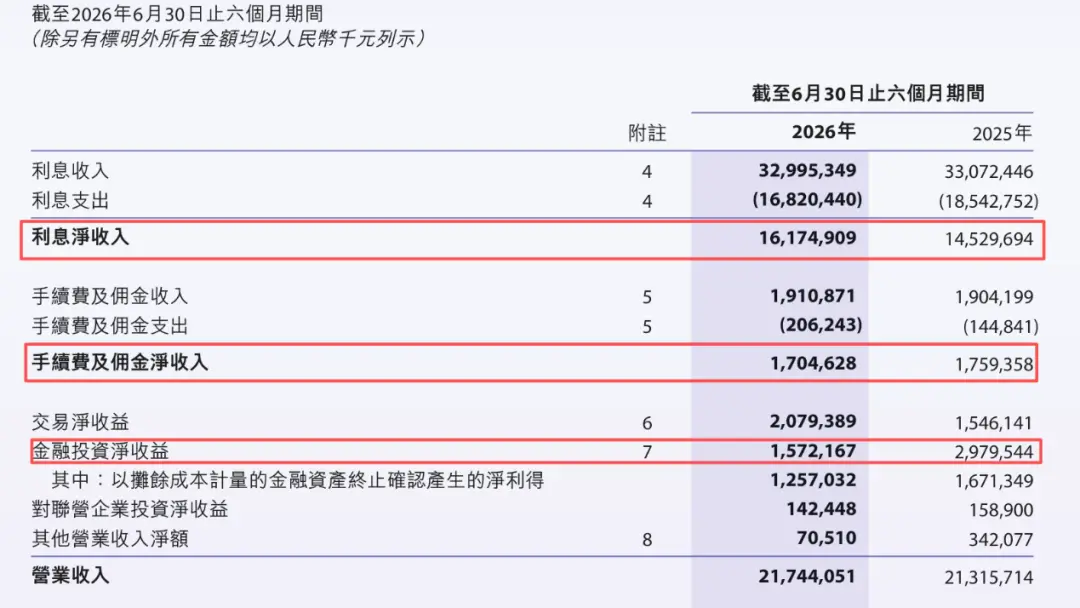Select the 手續費及佣金淨收入 row label
This screenshot has height=608, width=1080.
tap(119, 362)
